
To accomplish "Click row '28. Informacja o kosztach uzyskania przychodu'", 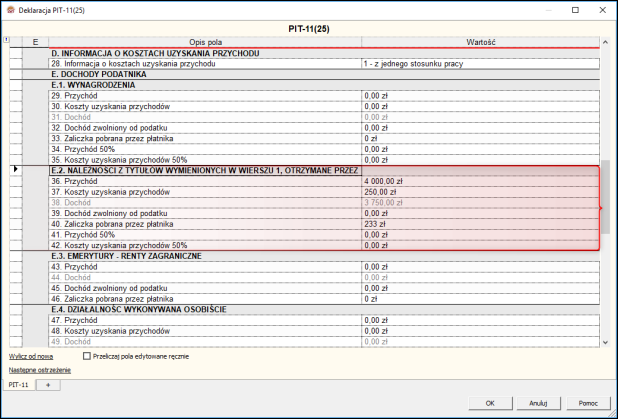I will click(205, 63).
